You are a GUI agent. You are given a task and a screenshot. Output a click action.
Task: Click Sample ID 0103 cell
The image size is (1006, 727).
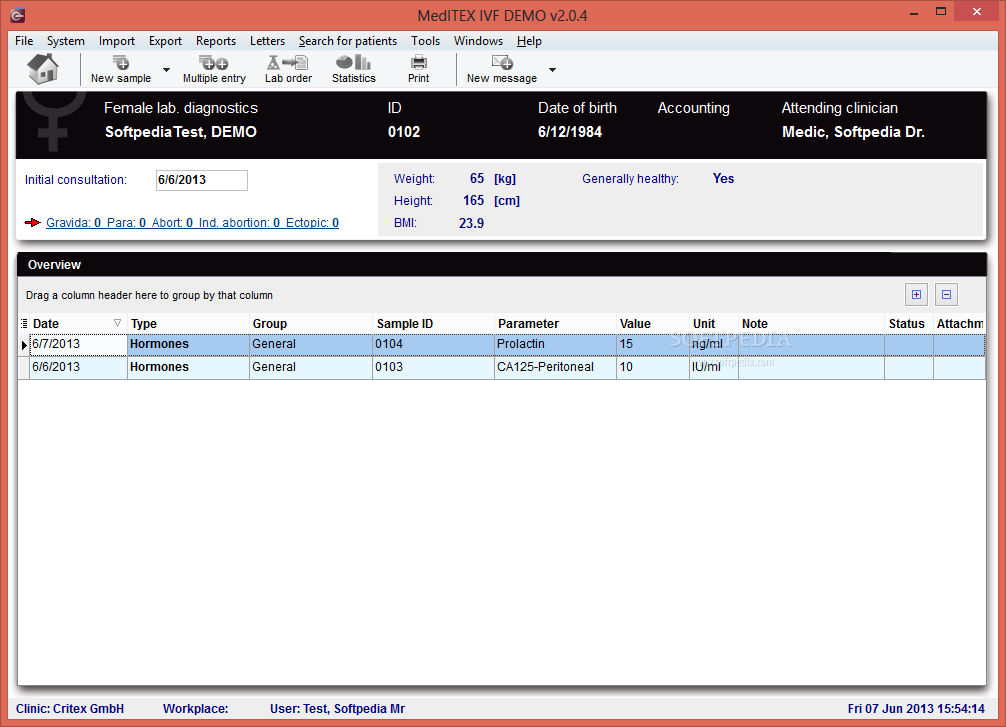[x=433, y=367]
